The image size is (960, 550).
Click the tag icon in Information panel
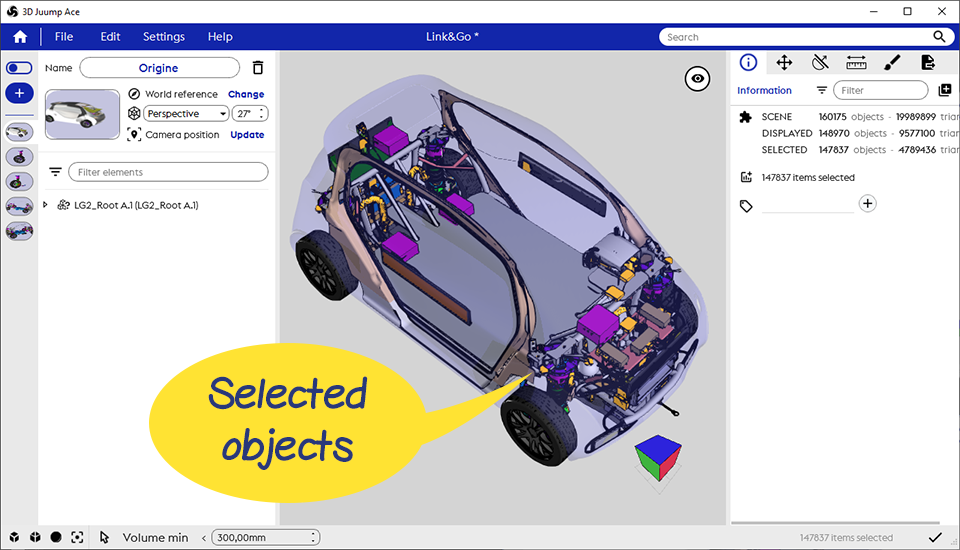tap(746, 206)
